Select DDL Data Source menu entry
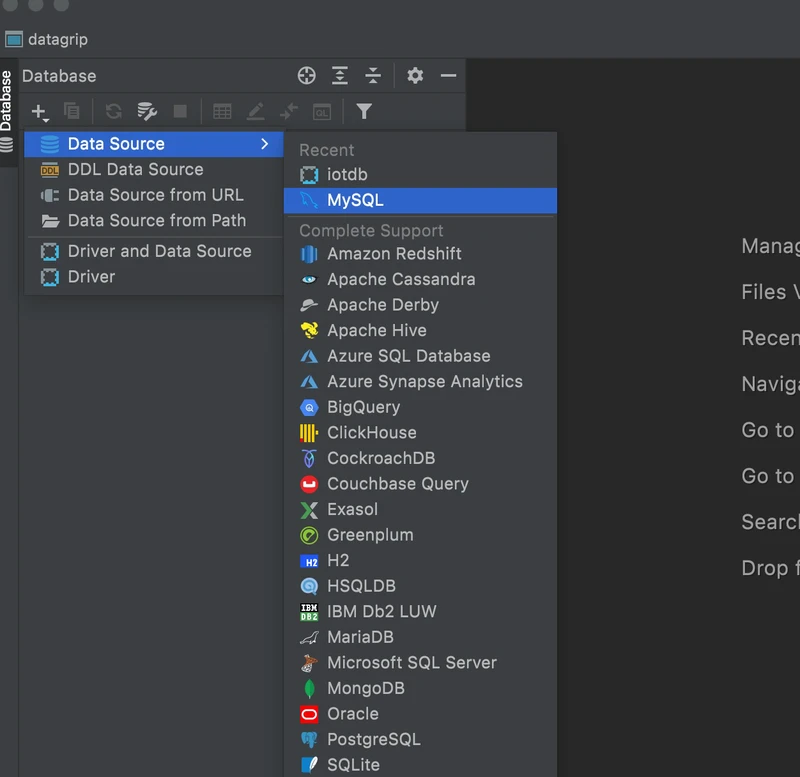 (x=154, y=169)
